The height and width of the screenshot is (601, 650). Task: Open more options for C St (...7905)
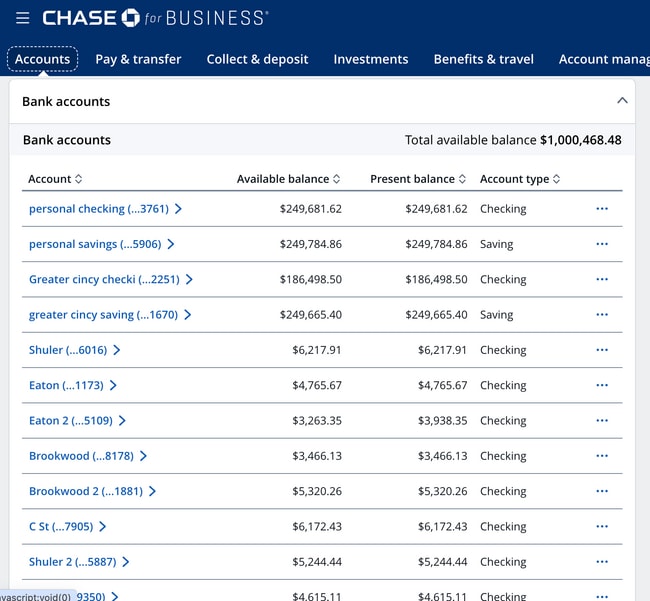pos(602,526)
